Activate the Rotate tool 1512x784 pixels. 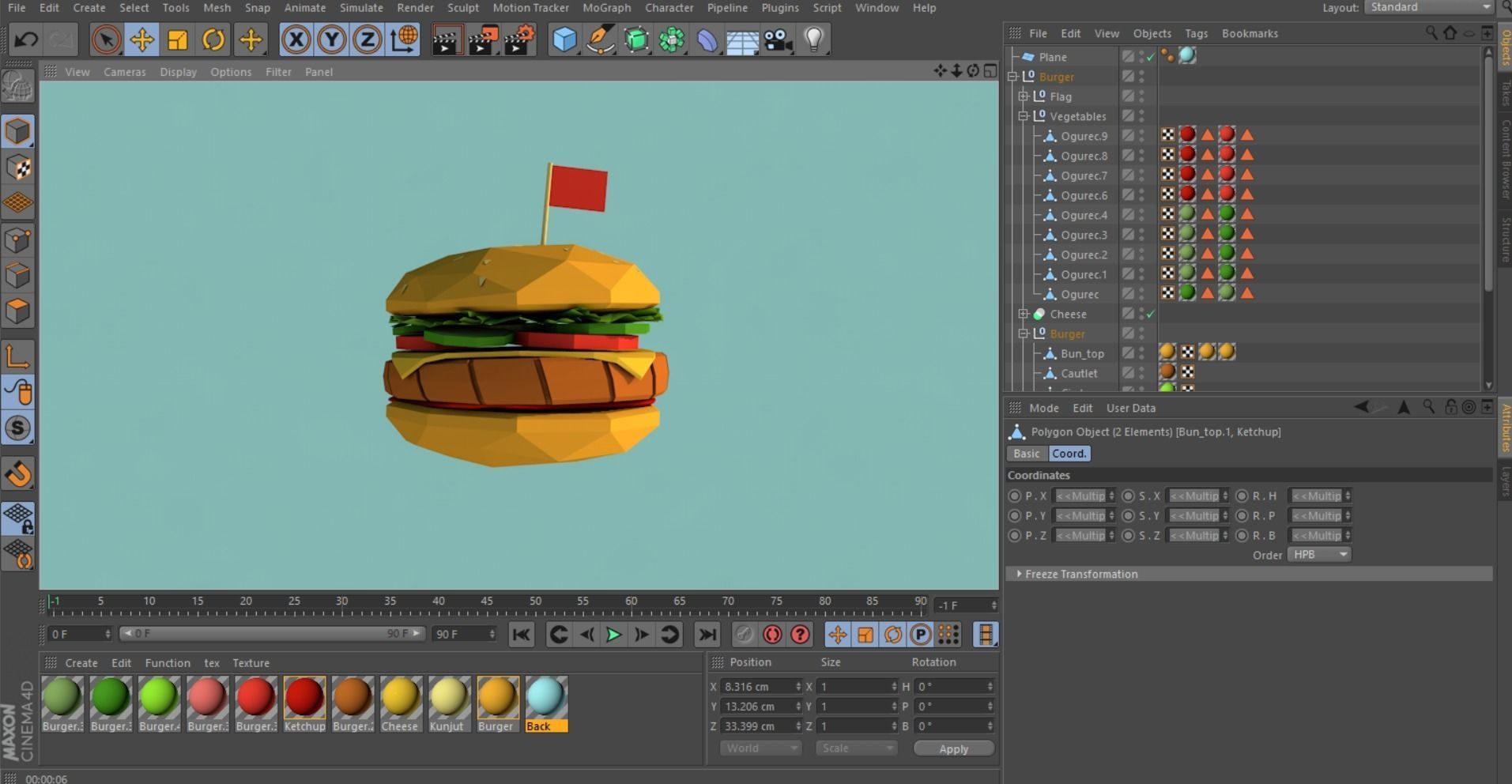click(213, 40)
